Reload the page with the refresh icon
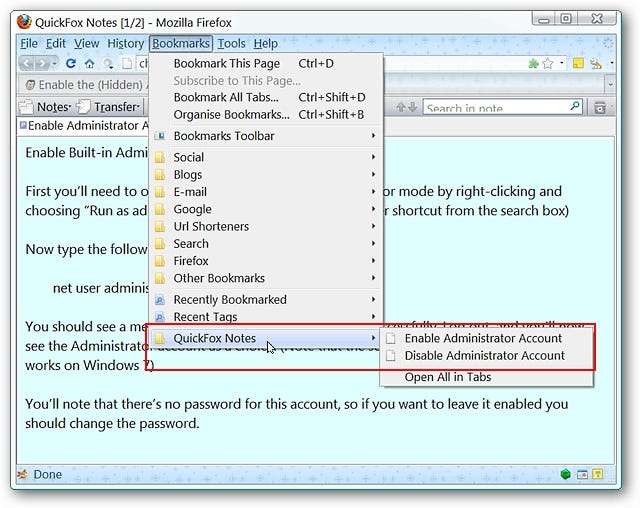The image size is (640, 508). (71, 63)
